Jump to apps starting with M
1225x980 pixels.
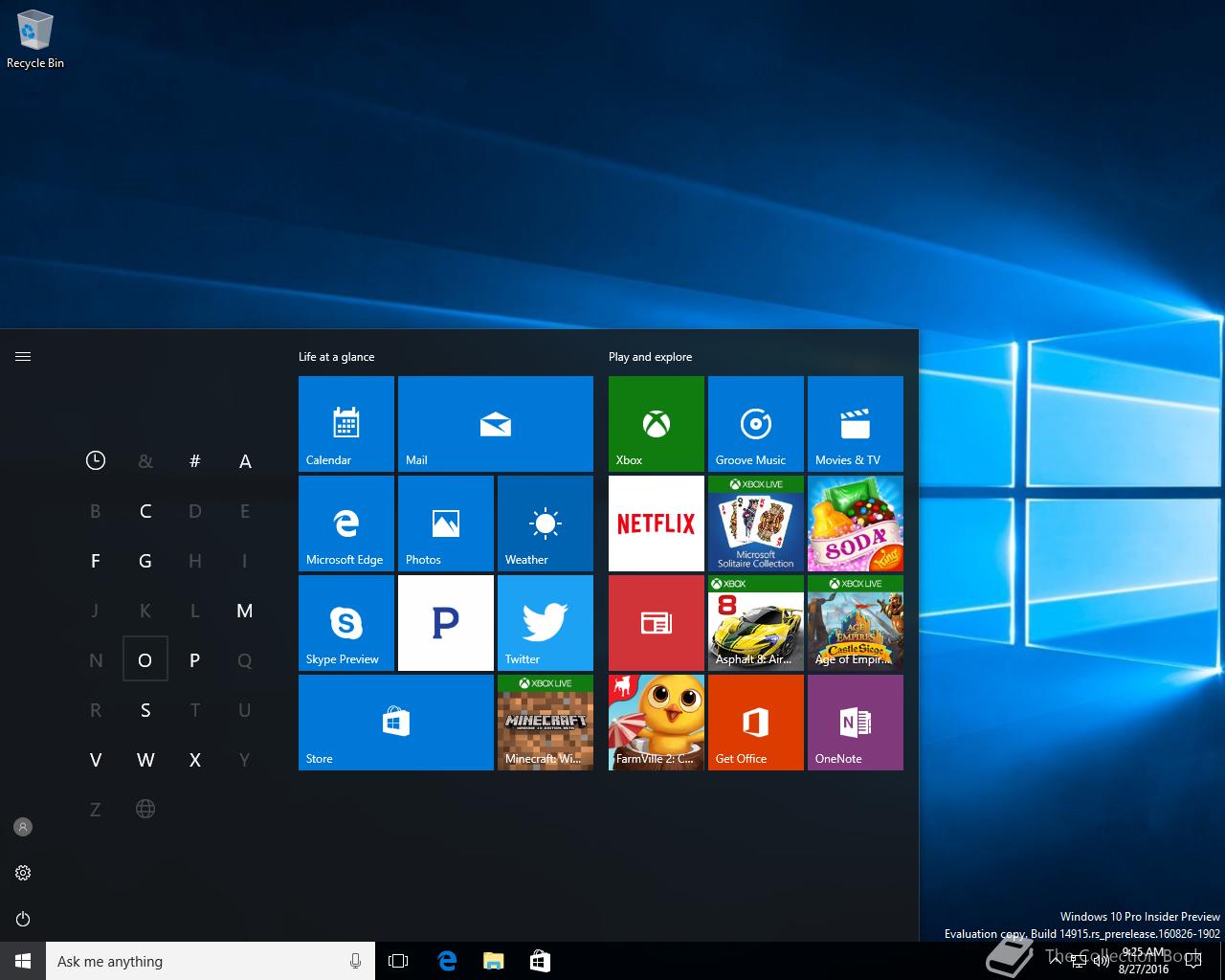pyautogui.click(x=245, y=611)
